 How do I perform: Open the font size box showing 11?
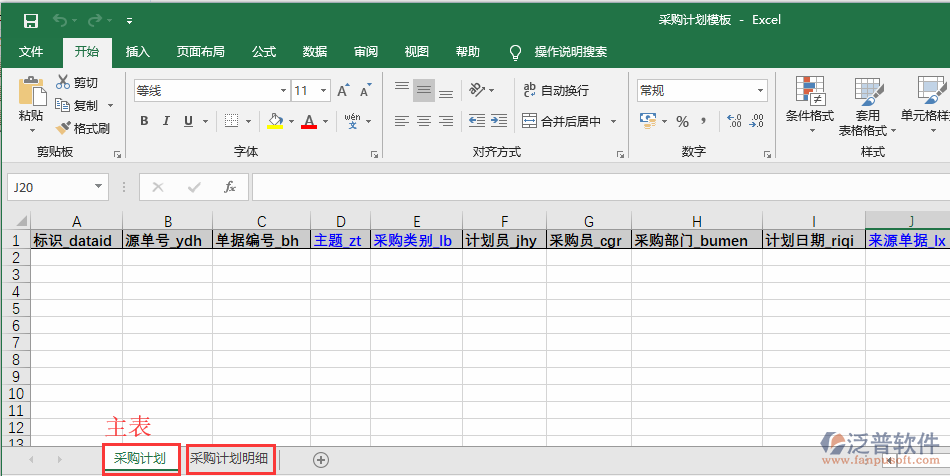pos(311,91)
